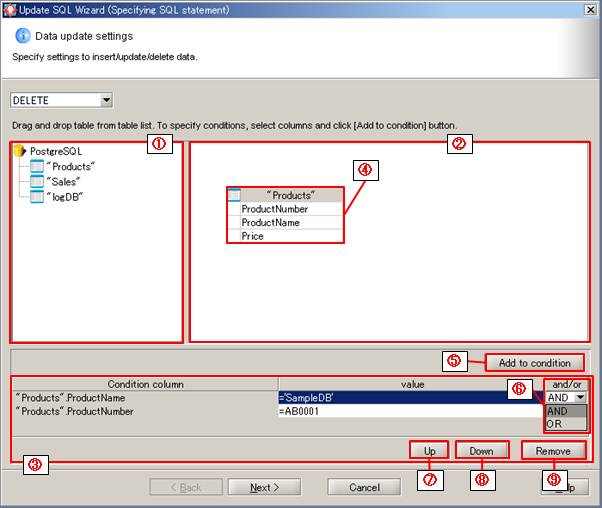Click the PostgreSQL database icon
The height and width of the screenshot is (508, 602).
click(x=19, y=151)
